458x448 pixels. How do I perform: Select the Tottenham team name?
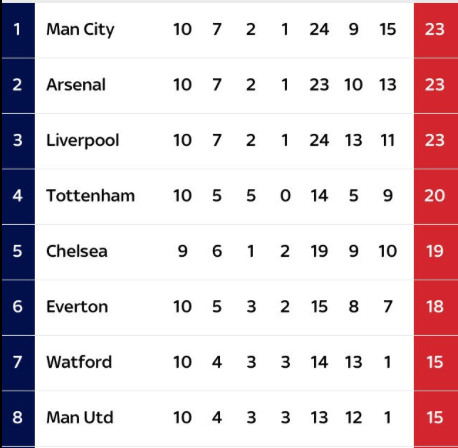[x=90, y=196]
